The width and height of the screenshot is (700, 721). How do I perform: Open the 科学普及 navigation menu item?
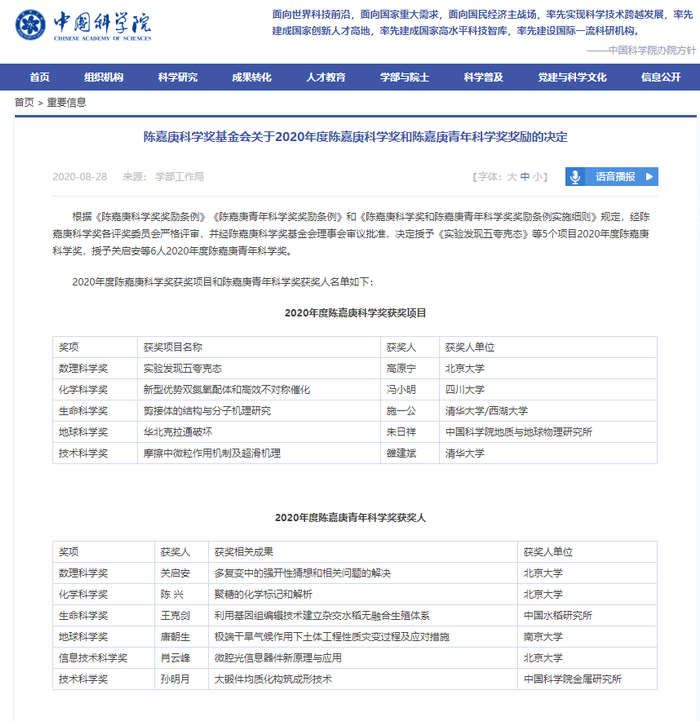click(x=483, y=77)
